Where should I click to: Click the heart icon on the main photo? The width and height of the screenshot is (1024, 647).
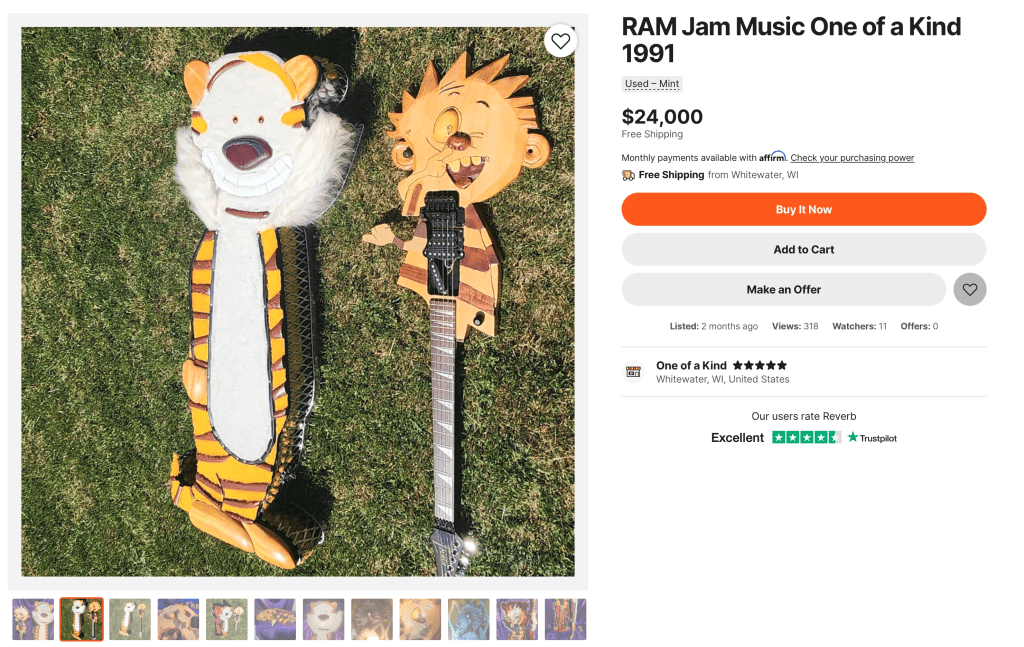[x=561, y=41]
